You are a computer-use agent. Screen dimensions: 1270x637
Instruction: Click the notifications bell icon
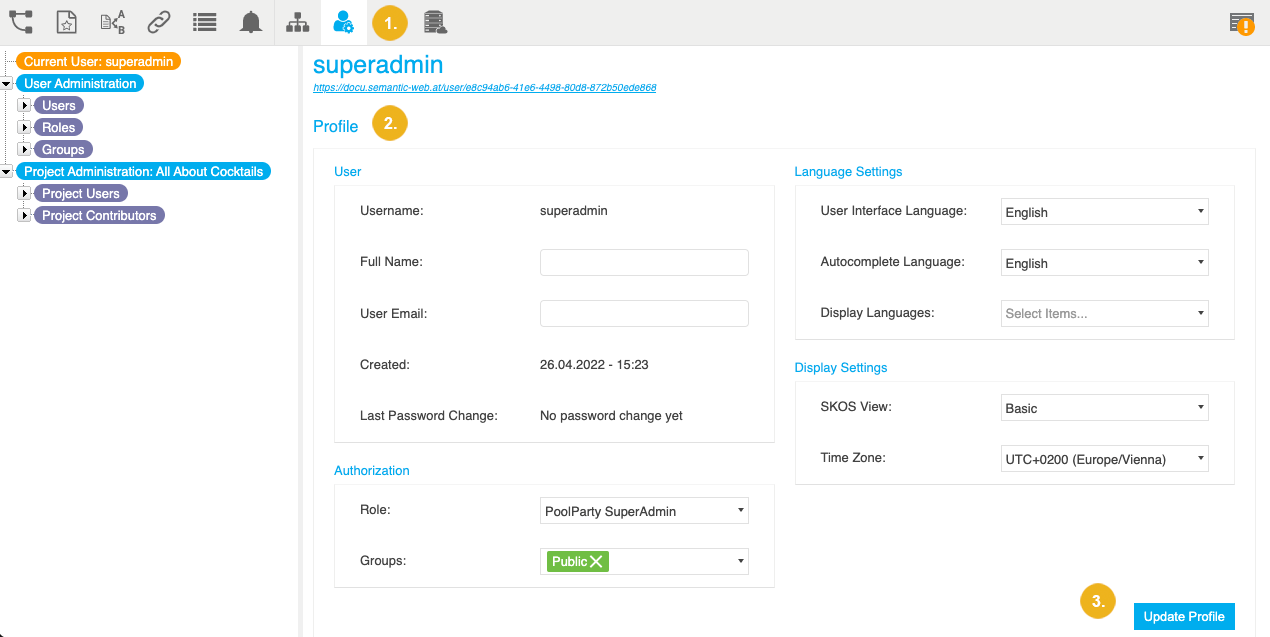251,22
